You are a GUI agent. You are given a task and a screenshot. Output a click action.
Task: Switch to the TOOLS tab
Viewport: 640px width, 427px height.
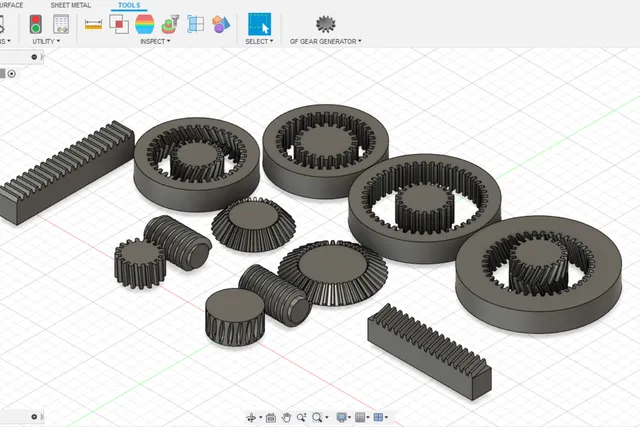(129, 5)
